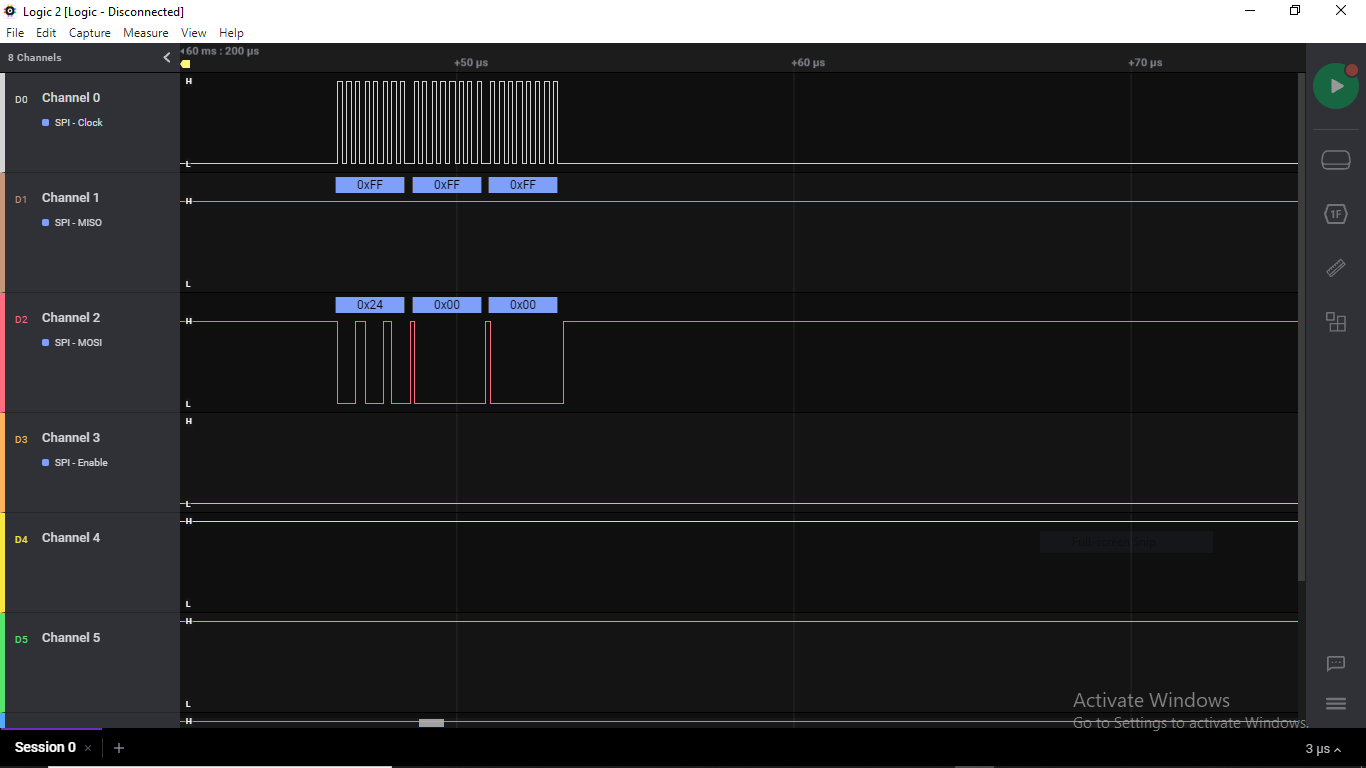
Task: Open the Measure menu
Action: pos(146,33)
